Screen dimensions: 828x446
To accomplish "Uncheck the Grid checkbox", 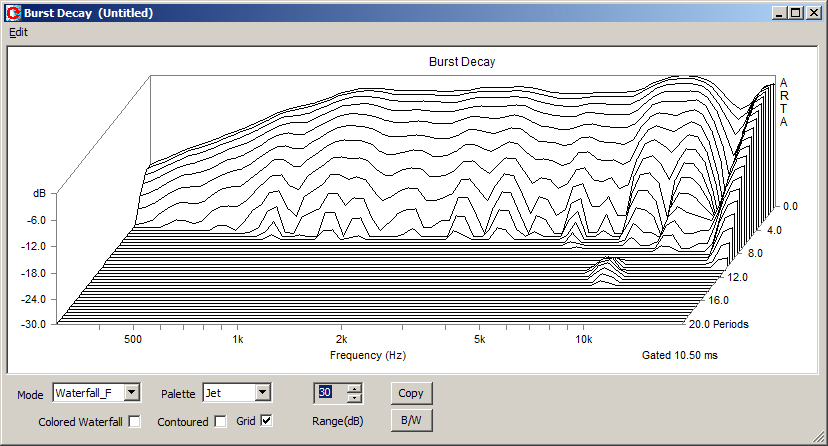I will click(266, 421).
